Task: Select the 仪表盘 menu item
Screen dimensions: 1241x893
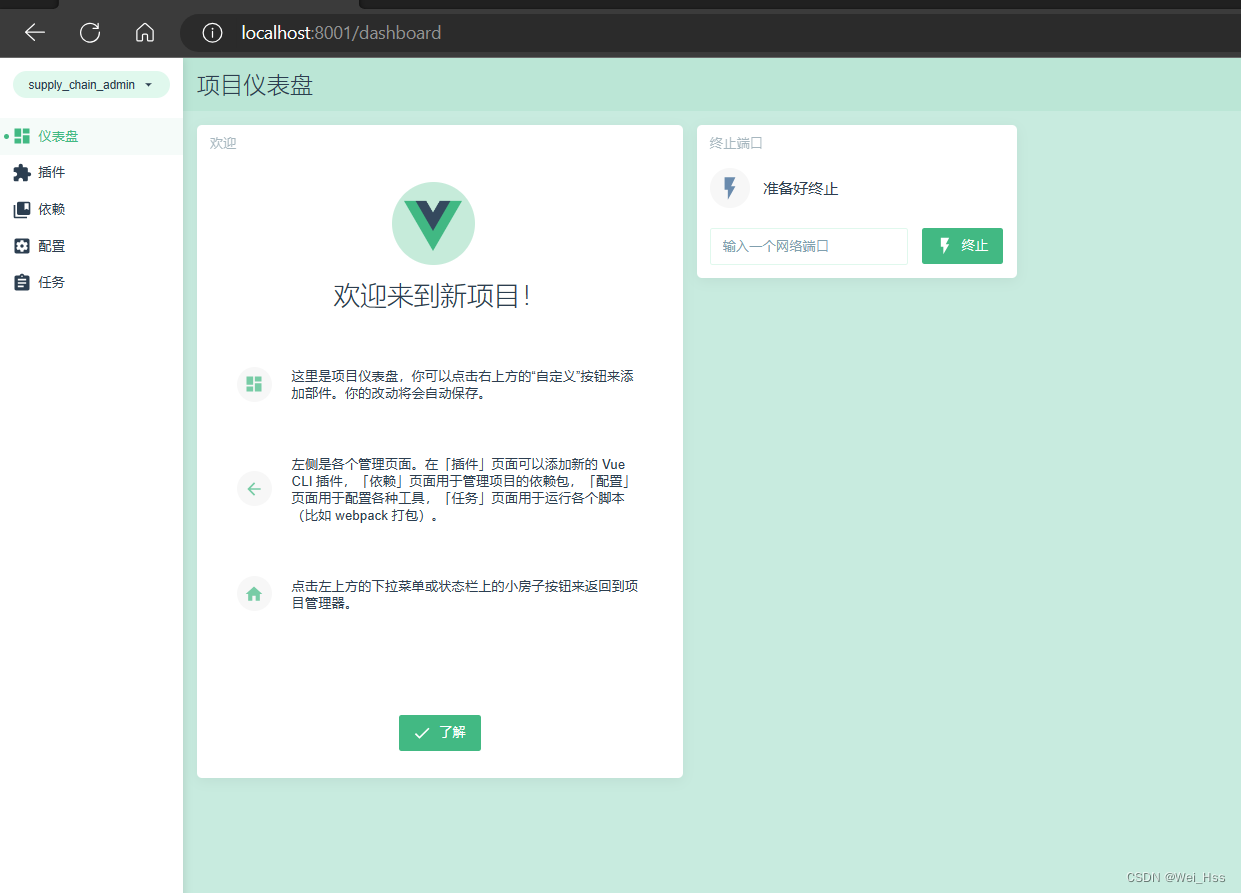Action: coord(91,136)
